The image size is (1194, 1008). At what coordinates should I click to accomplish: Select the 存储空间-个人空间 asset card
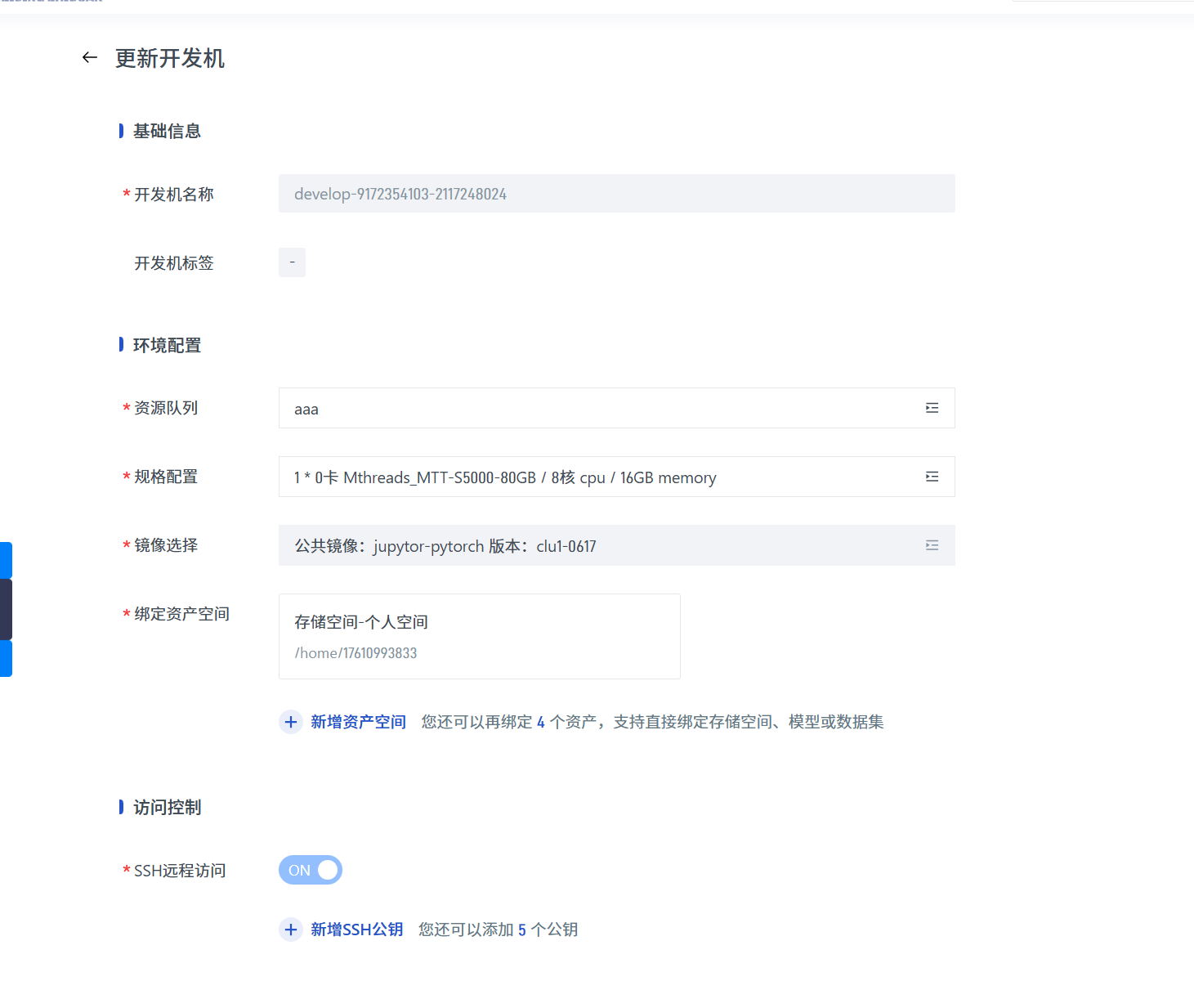[x=480, y=636]
